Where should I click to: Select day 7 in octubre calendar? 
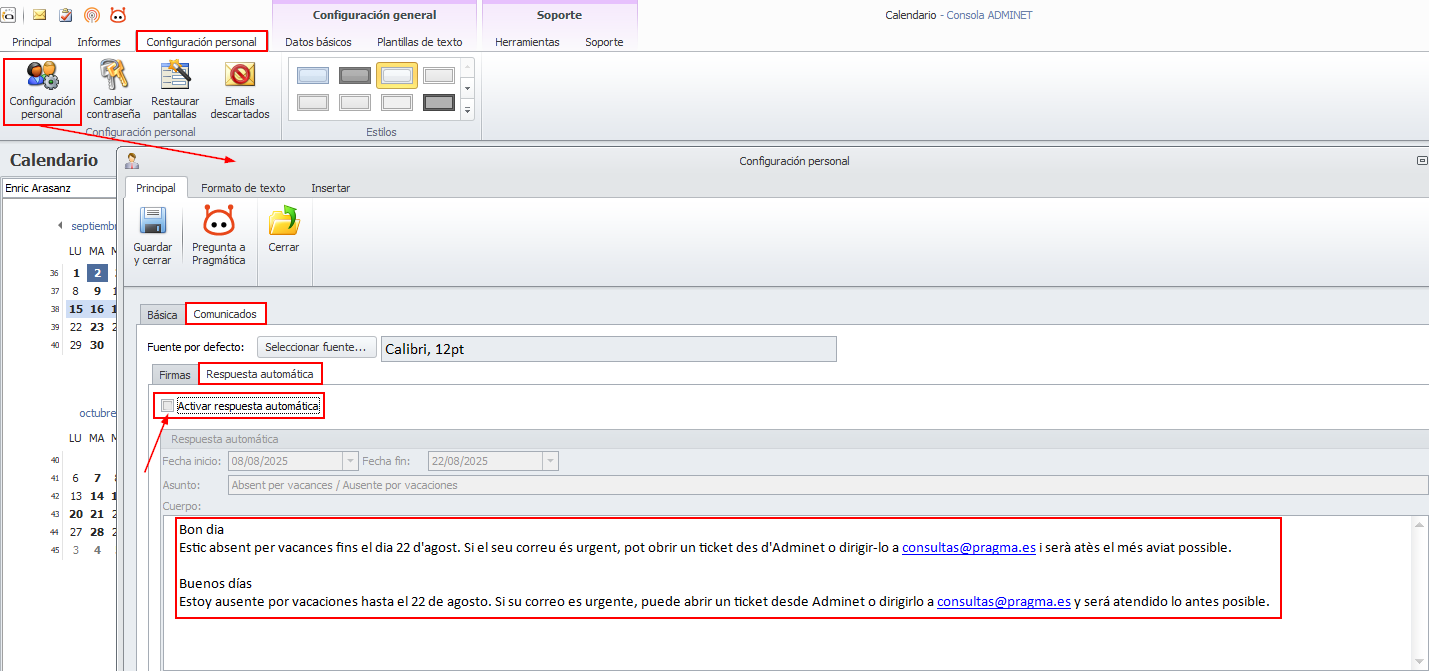click(96, 478)
